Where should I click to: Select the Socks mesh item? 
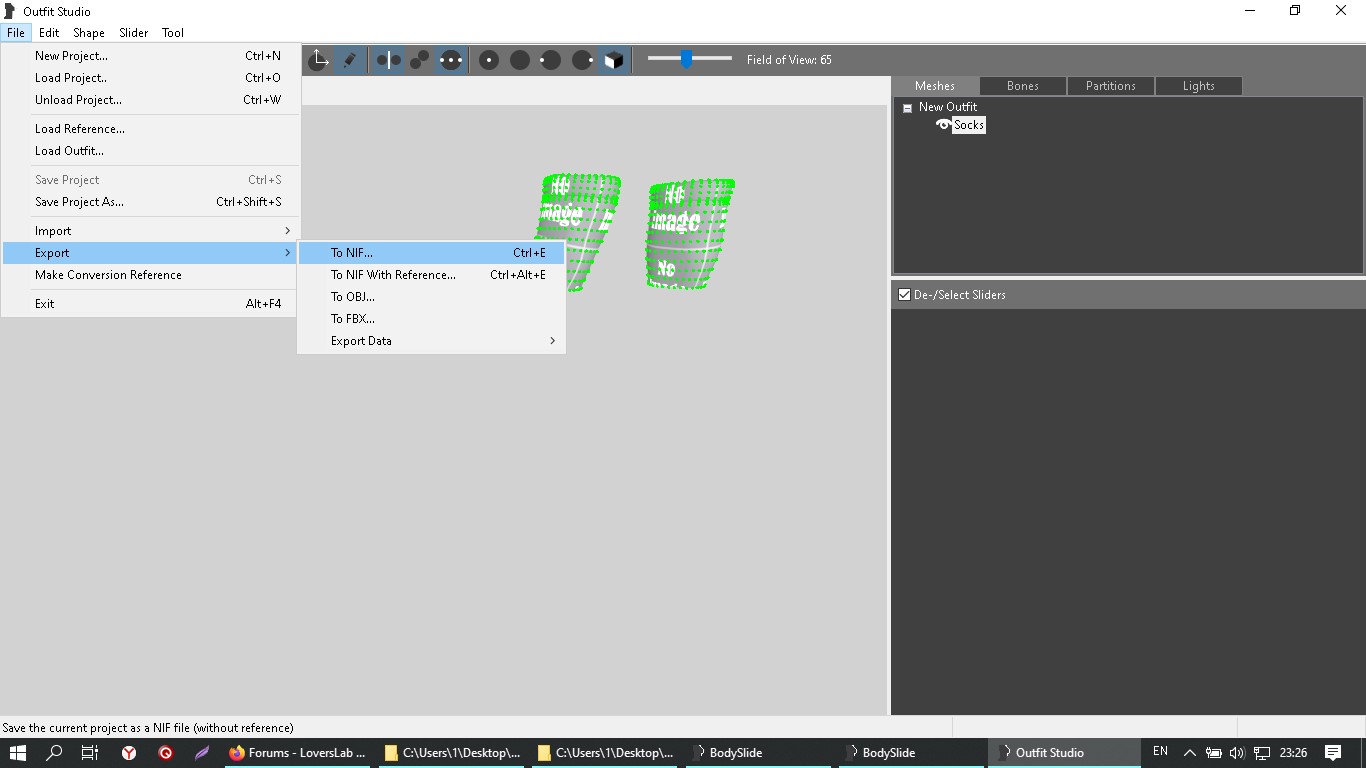click(x=969, y=125)
